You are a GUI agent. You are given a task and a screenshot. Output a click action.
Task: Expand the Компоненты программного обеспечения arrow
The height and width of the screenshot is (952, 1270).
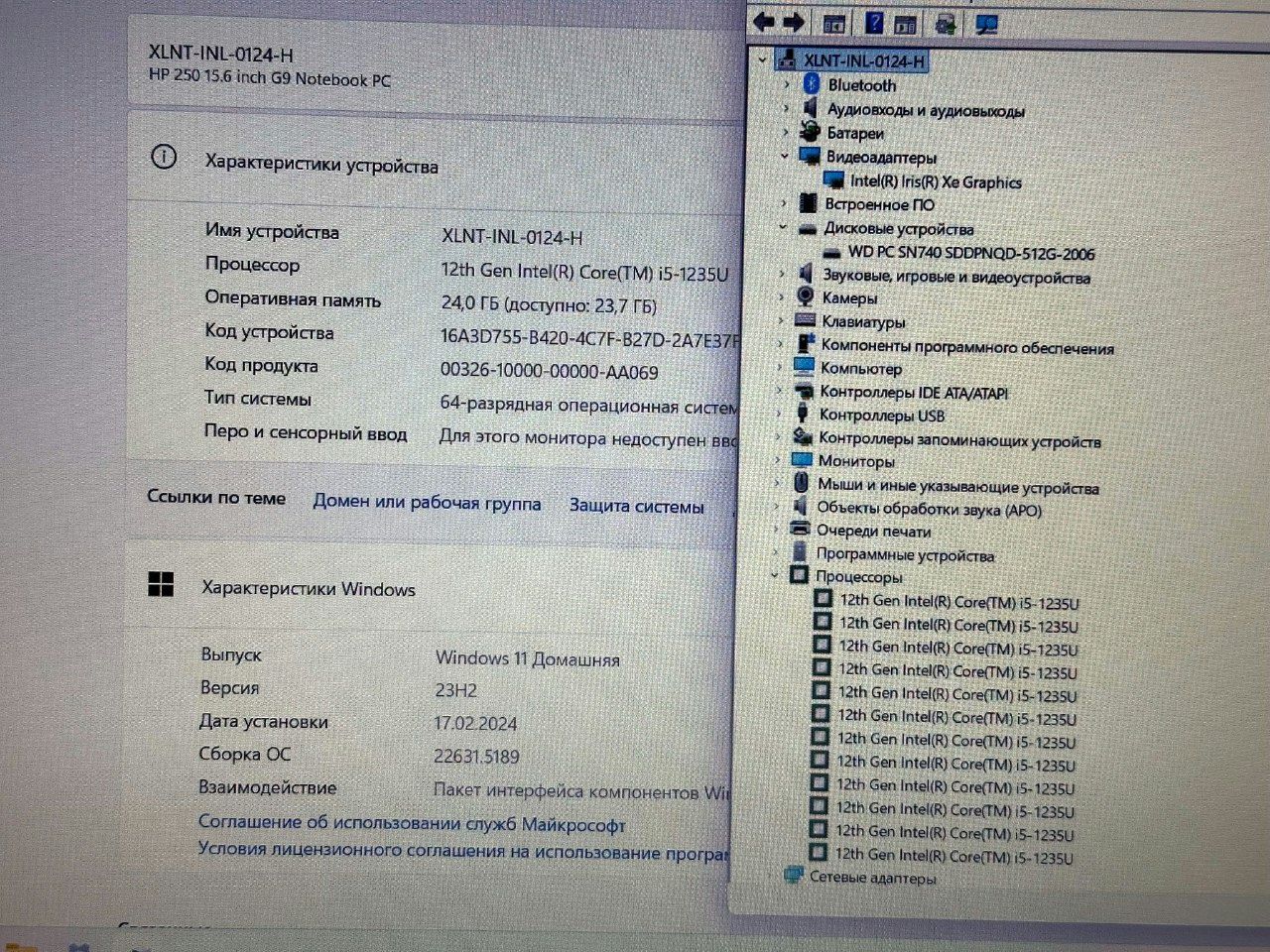tap(781, 344)
